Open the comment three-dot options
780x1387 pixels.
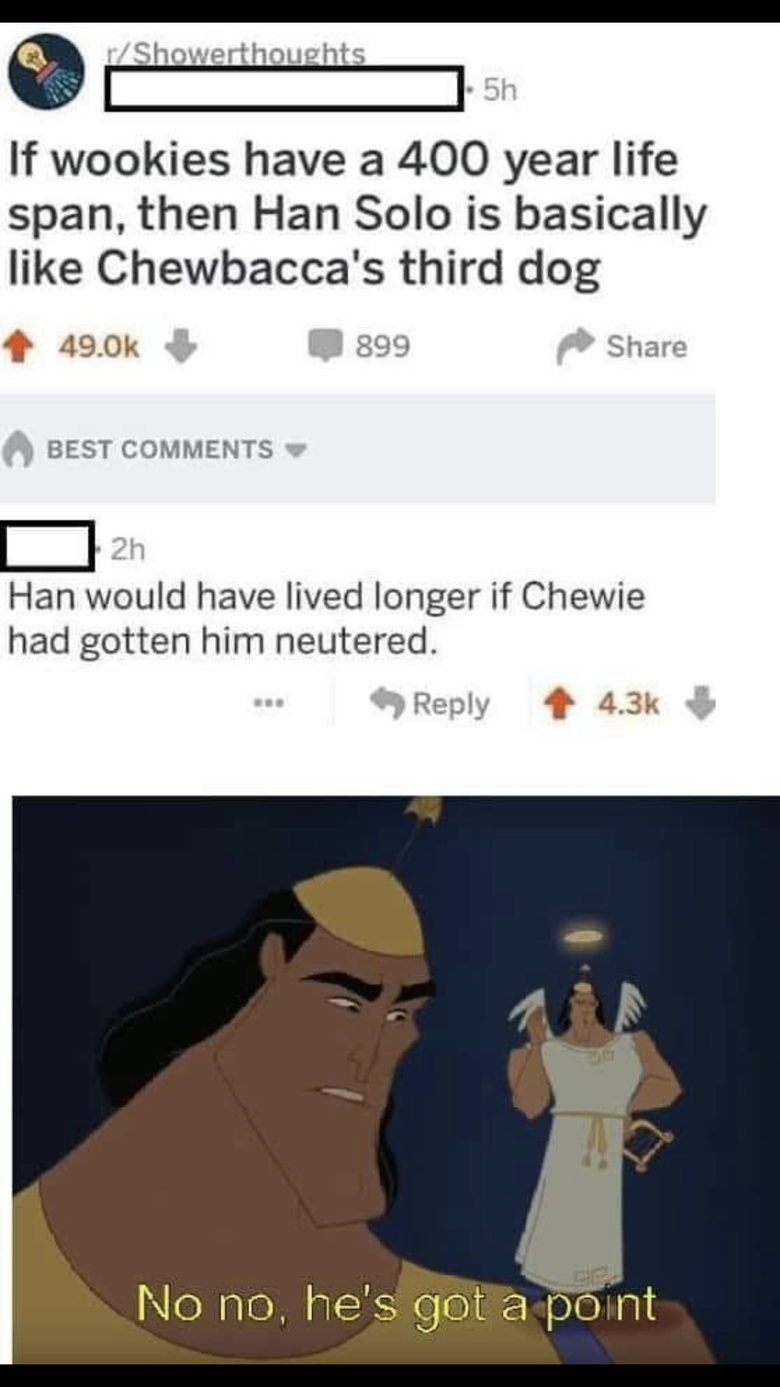click(269, 705)
